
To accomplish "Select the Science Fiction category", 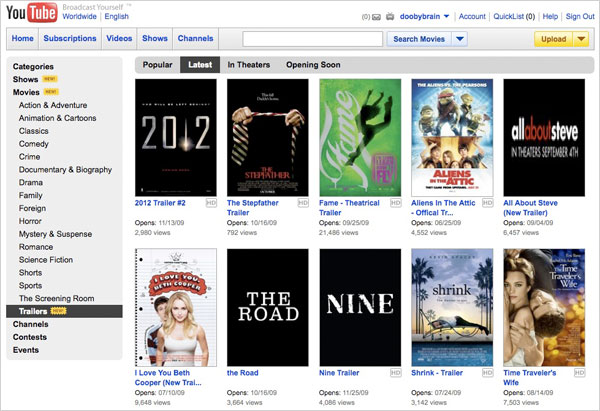I will point(46,260).
